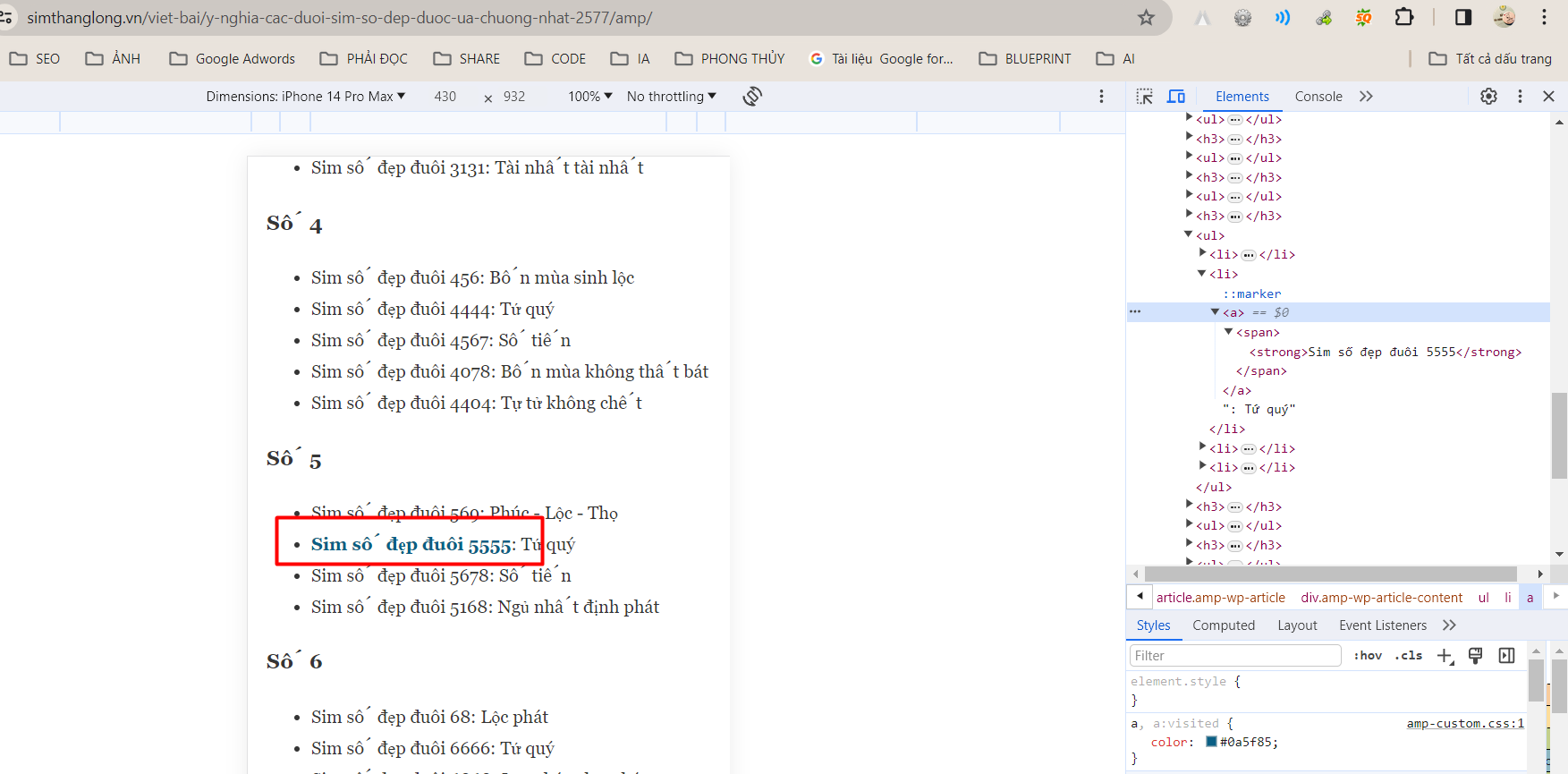Open the PHONG THỦY bookmarks folder
Image resolution: width=1568 pixels, height=774 pixels.
coord(729,58)
